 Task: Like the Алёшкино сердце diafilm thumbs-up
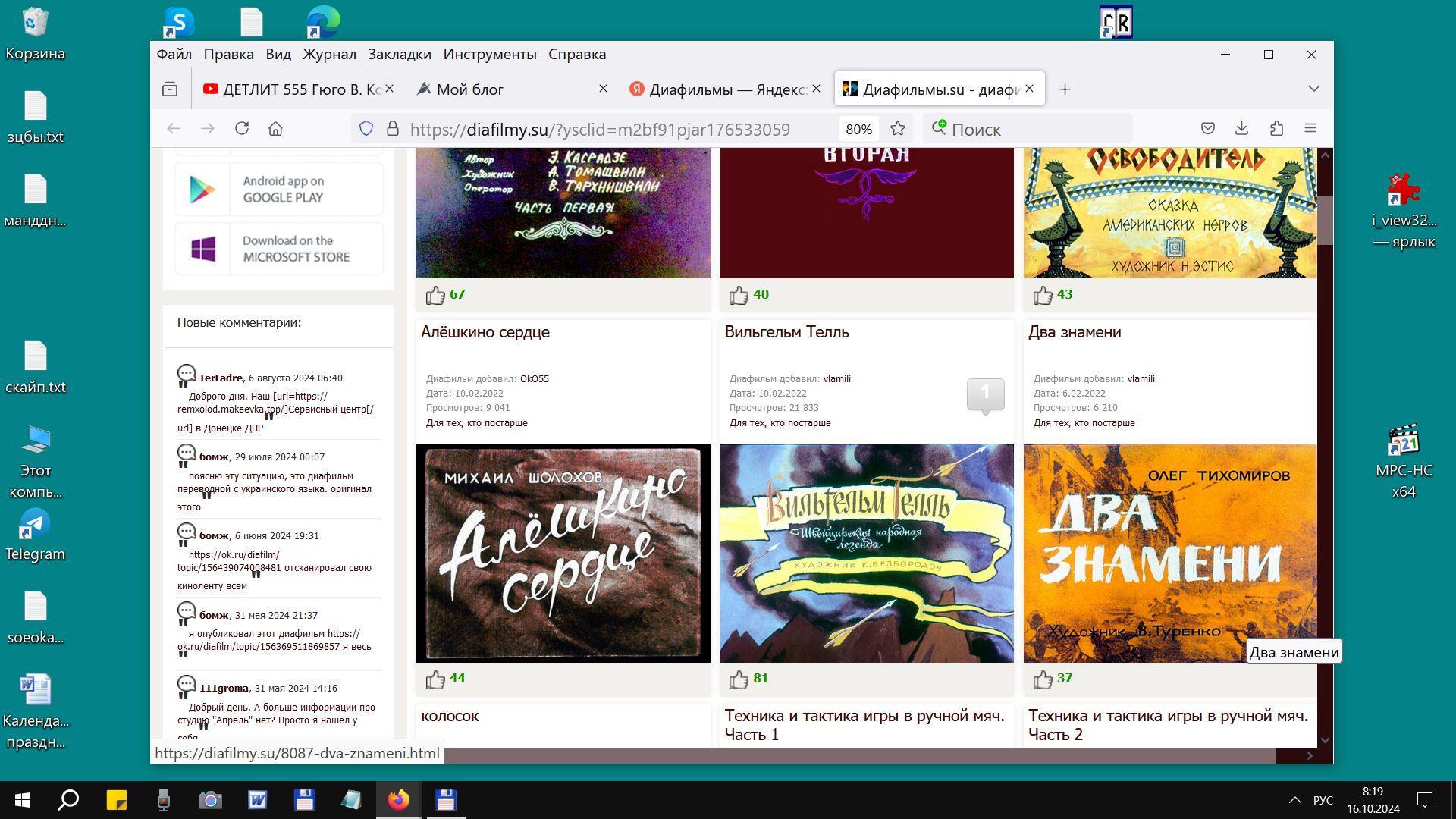pos(435,679)
